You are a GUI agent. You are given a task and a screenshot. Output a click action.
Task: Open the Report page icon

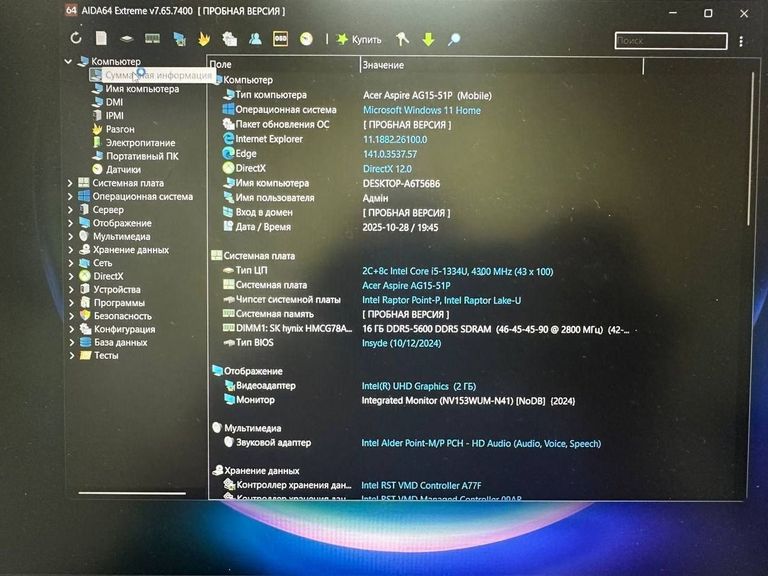click(101, 38)
